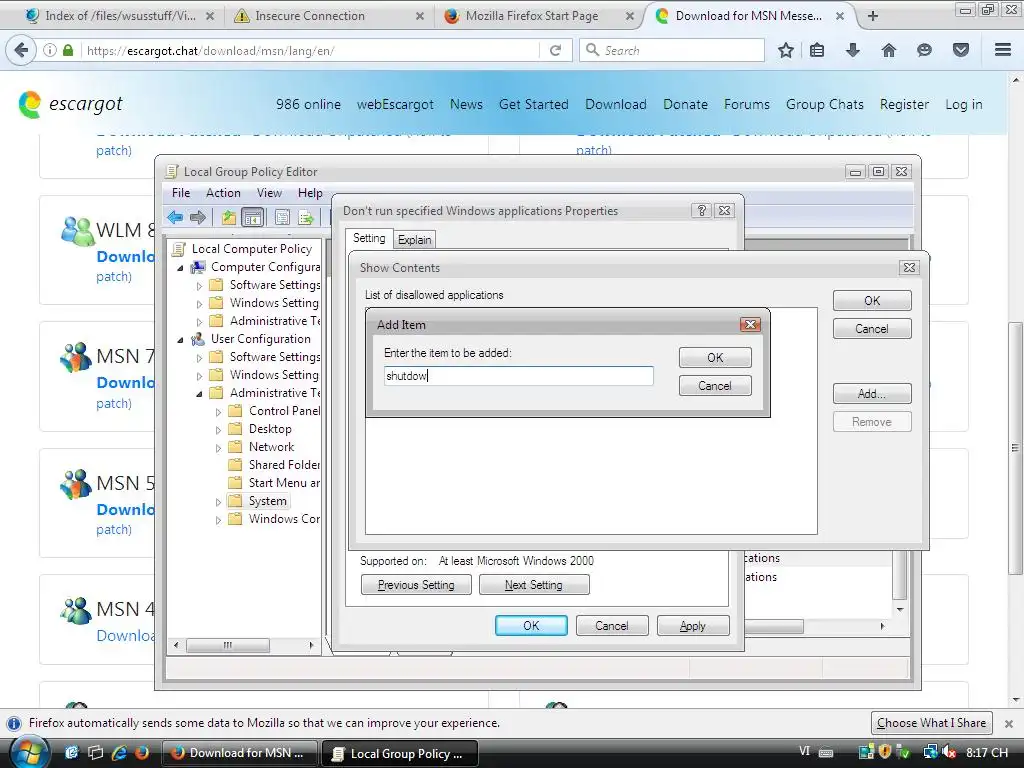
Task: Open the Firefox hamburger menu
Action: (x=1003, y=50)
